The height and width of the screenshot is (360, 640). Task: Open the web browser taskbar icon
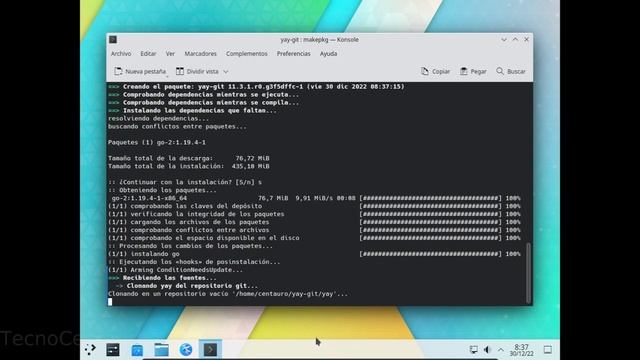[186, 349]
